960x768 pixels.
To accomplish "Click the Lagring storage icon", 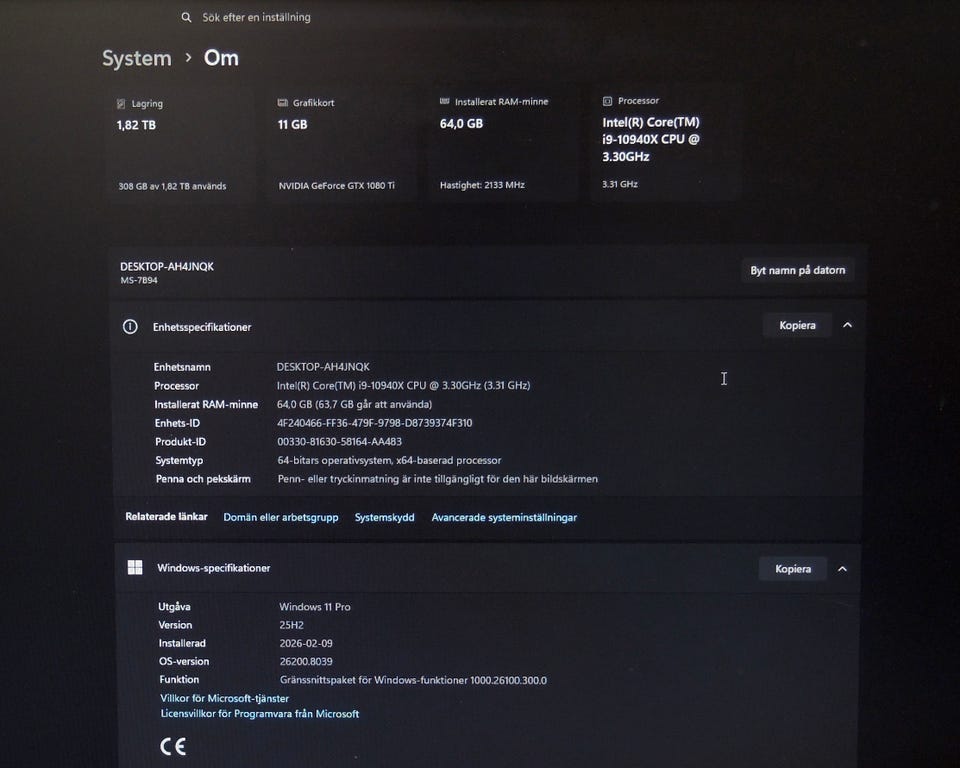I will click(121, 104).
